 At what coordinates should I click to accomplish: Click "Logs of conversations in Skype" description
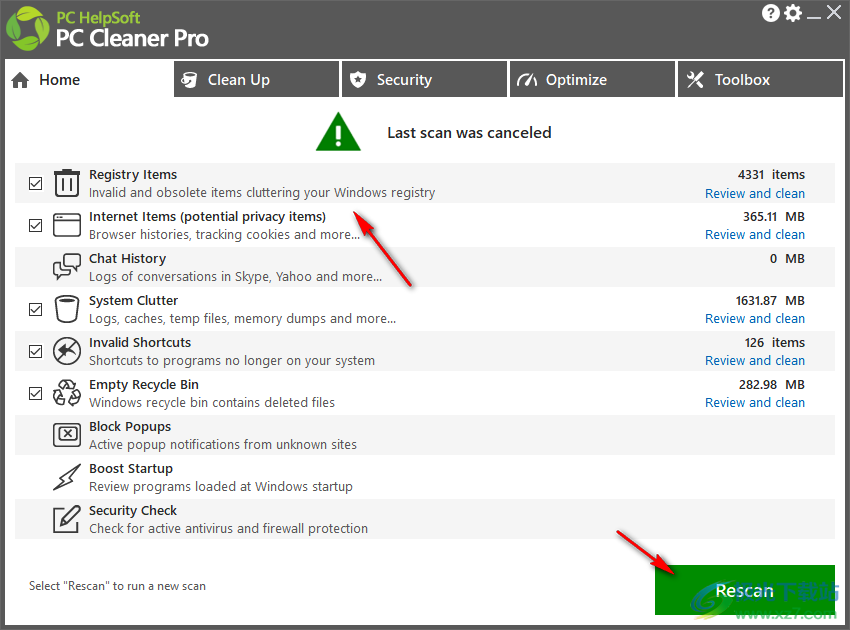tap(235, 277)
